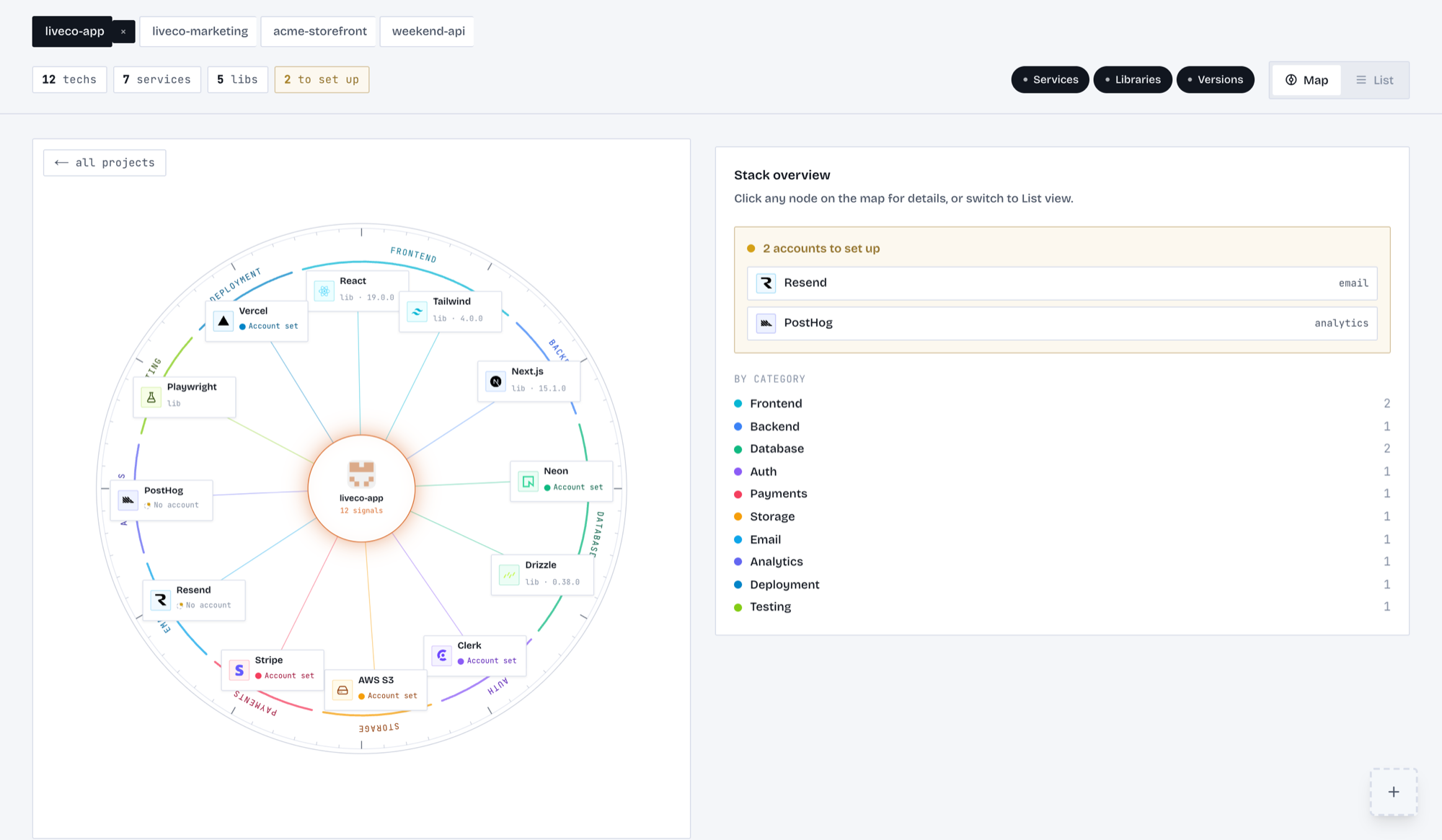Click the Vercel triangle icon
This screenshot has height=840, width=1442.
click(x=224, y=321)
